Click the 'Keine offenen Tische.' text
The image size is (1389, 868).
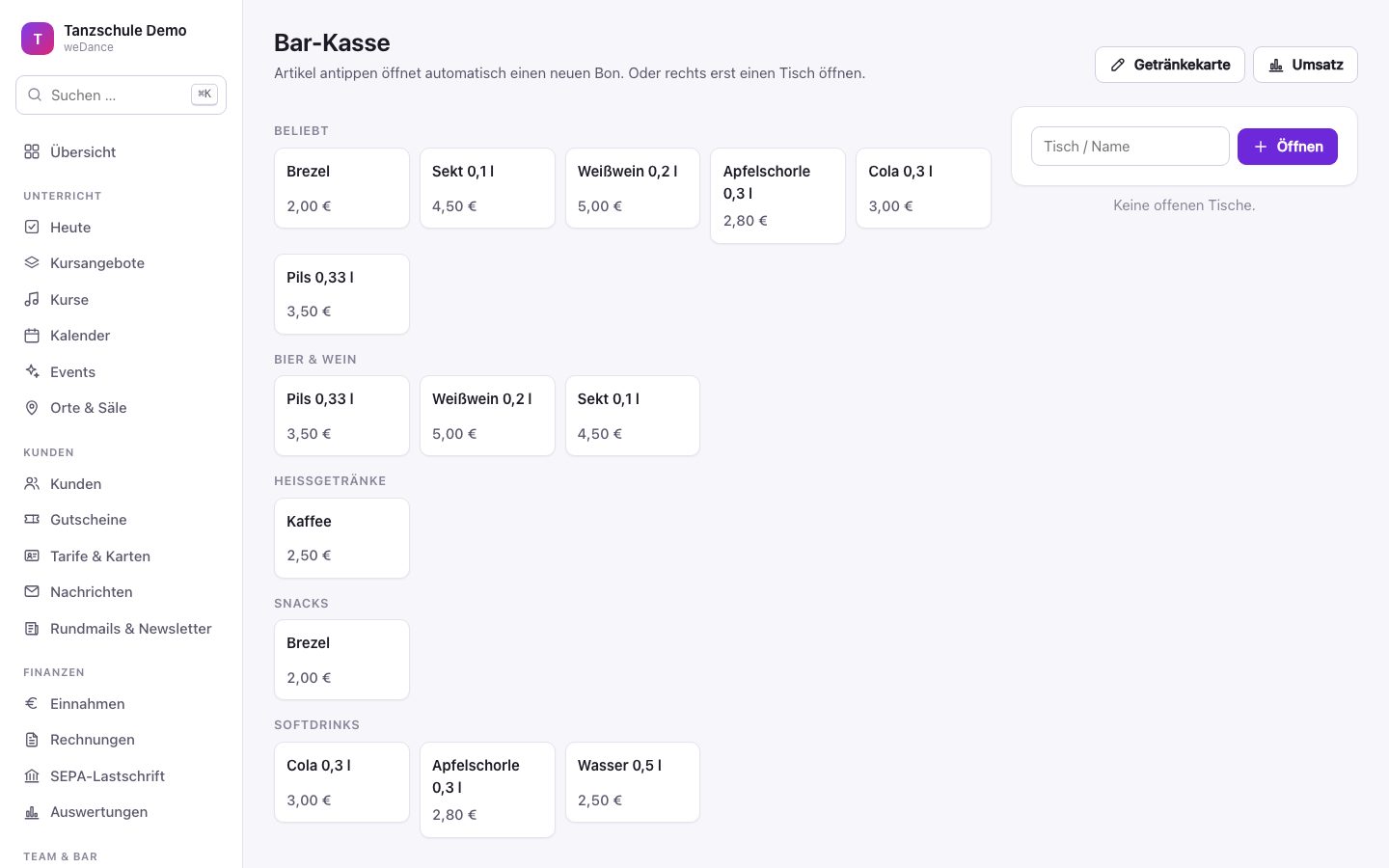[x=1185, y=205]
